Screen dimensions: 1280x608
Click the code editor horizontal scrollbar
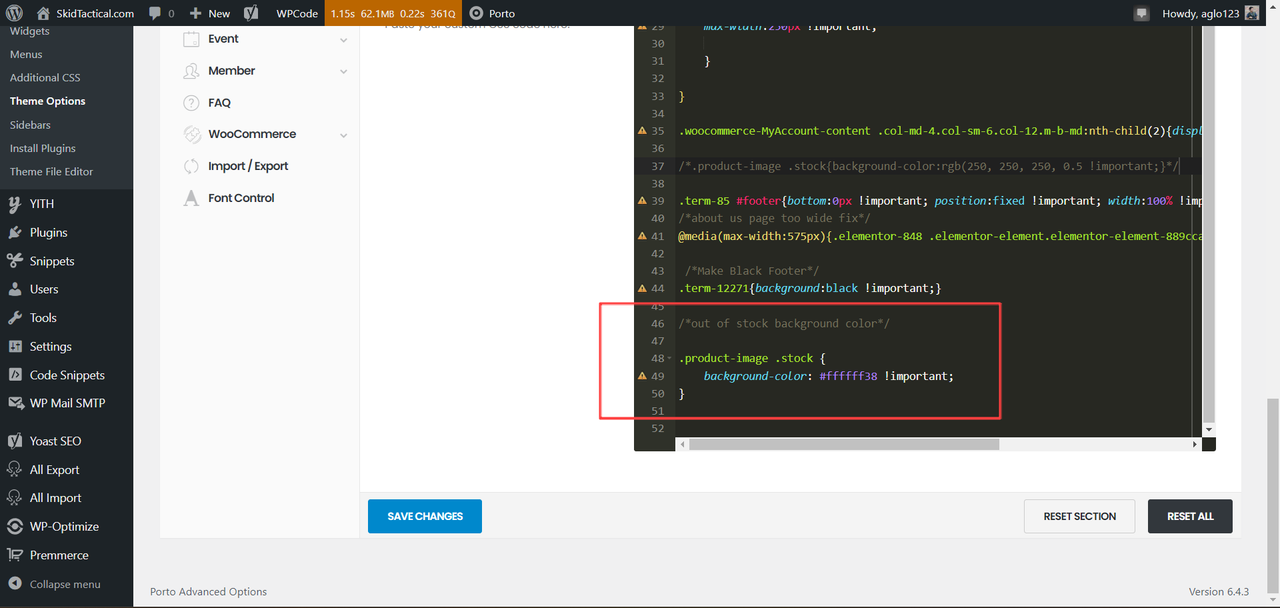[844, 444]
